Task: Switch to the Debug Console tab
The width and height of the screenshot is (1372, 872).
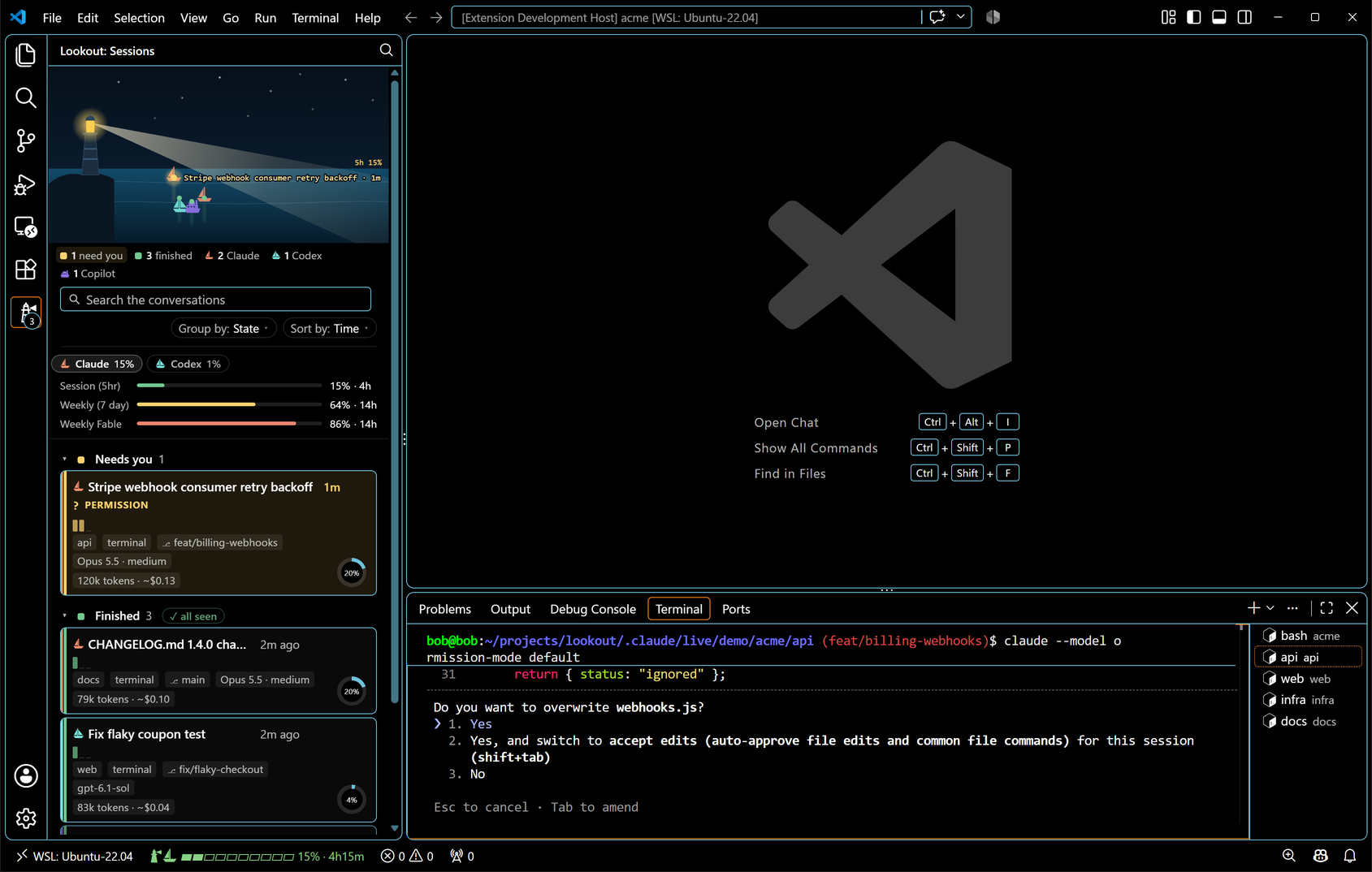Action: coord(593,609)
